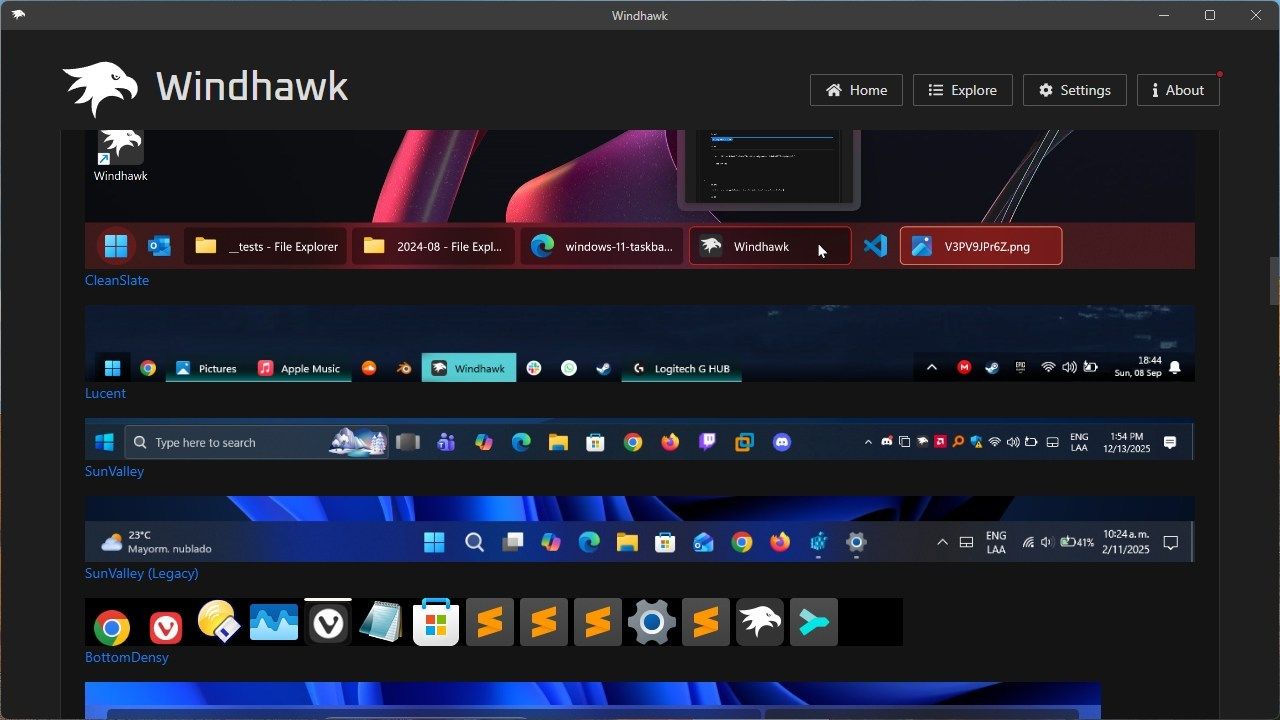Viewport: 1280px width, 720px height.
Task: Click blue graph monitor icon in BottomDensy preview
Action: (x=273, y=623)
